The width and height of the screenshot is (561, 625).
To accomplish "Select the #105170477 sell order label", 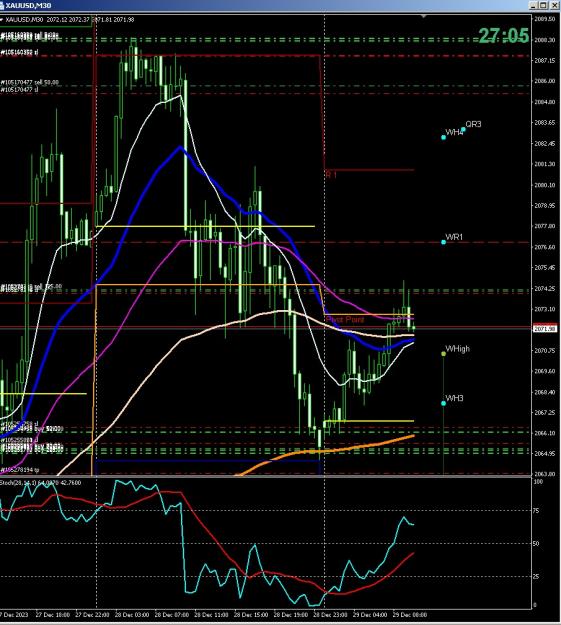I will pos(30,83).
